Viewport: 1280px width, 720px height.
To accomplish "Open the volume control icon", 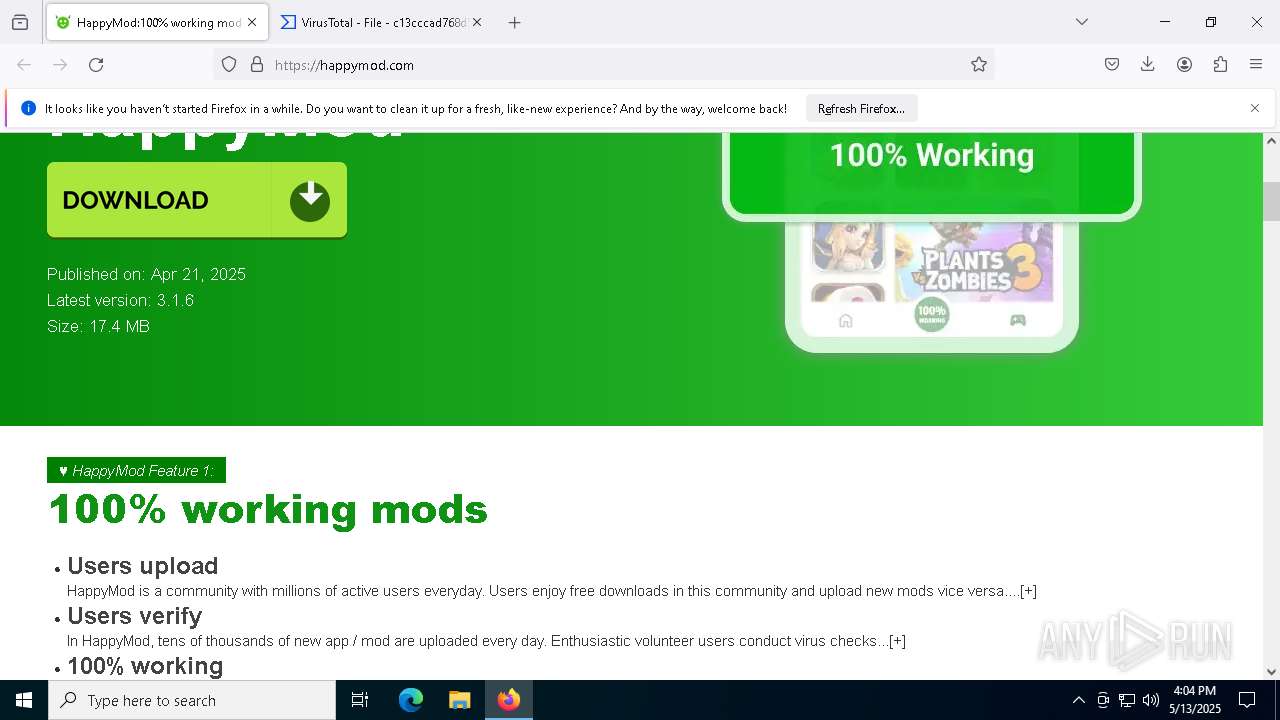I will (1151, 700).
